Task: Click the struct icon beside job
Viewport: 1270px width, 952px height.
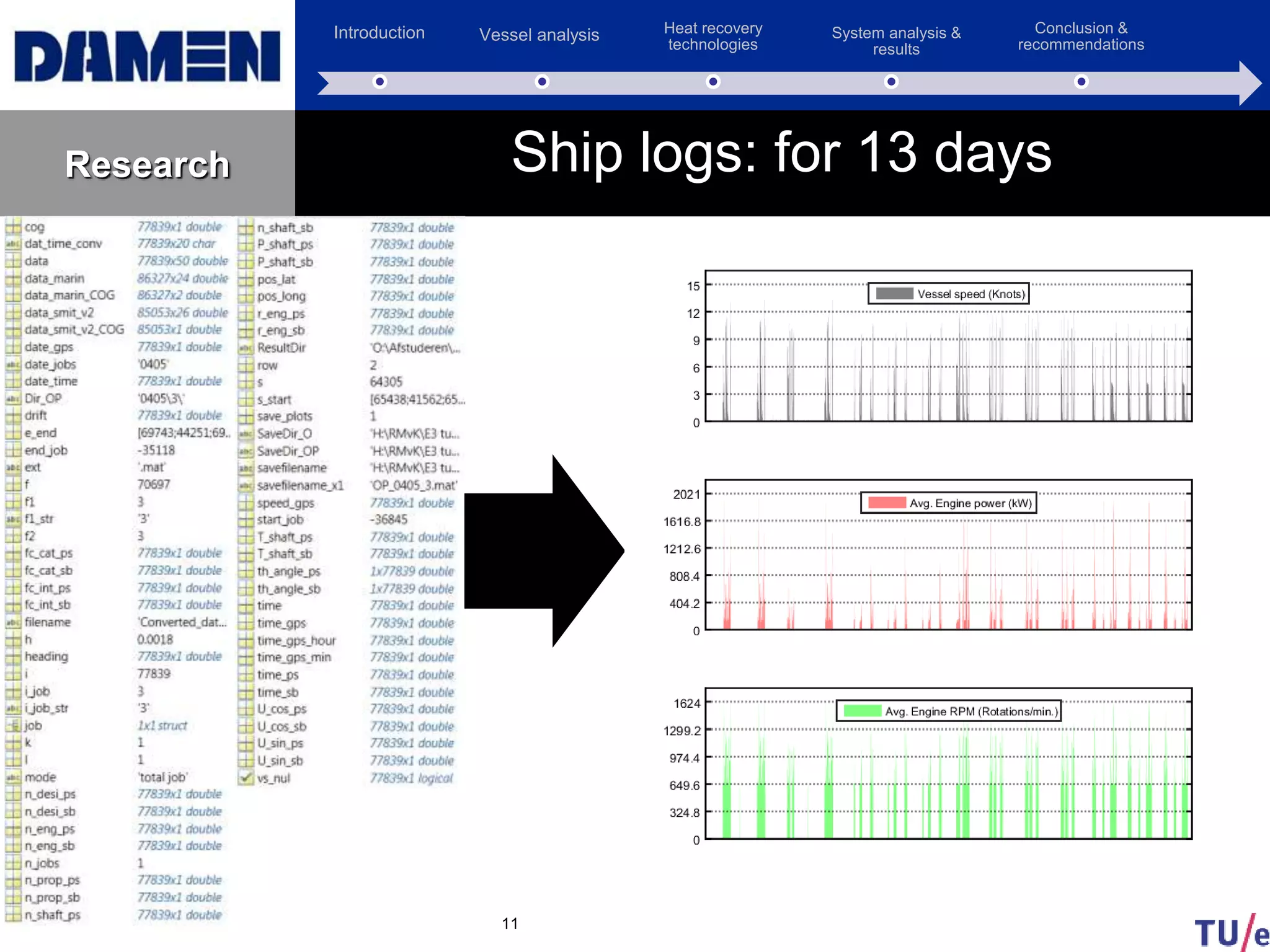Action: (13, 725)
